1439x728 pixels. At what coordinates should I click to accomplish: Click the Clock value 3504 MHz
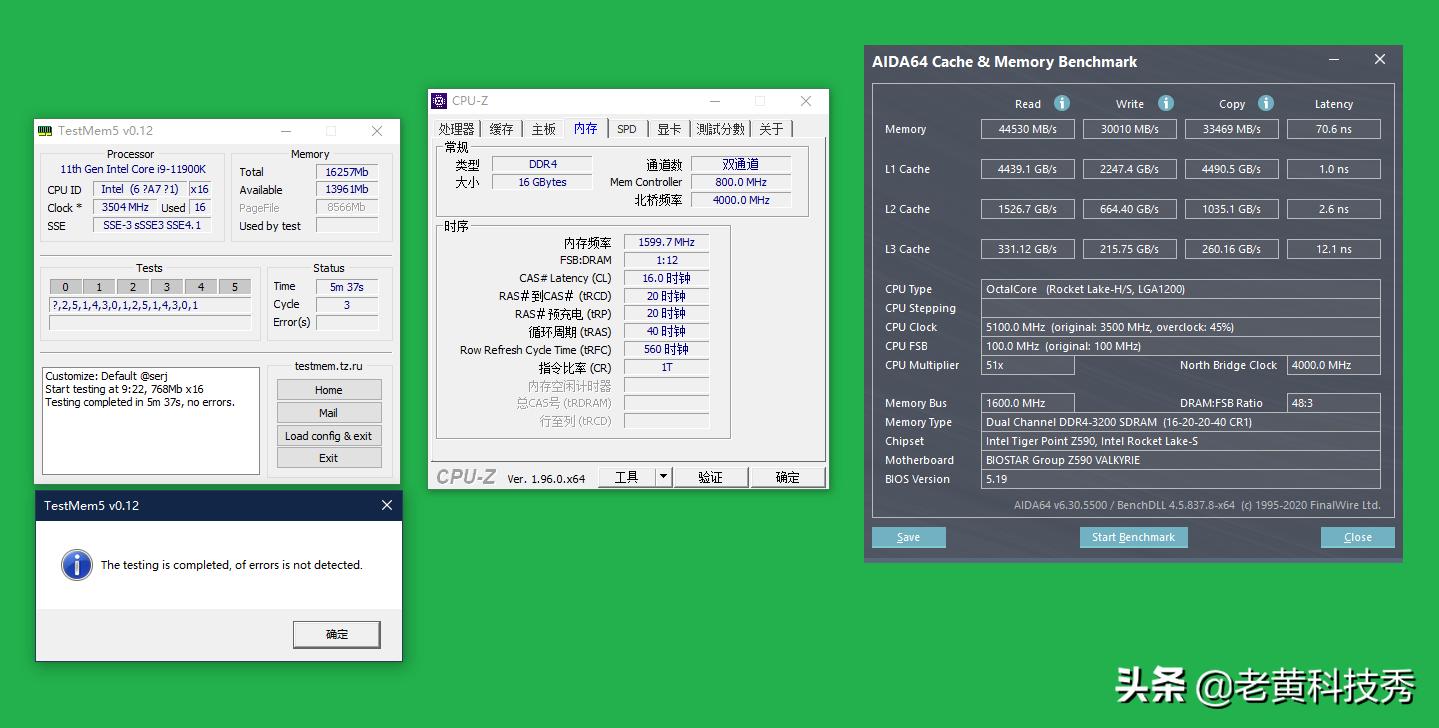pos(125,208)
